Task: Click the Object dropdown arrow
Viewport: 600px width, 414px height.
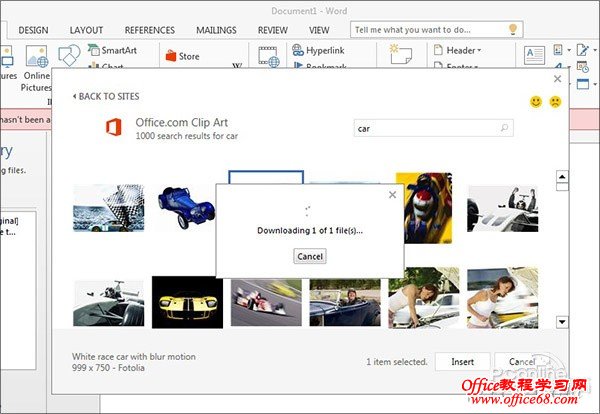Action: tap(595, 83)
